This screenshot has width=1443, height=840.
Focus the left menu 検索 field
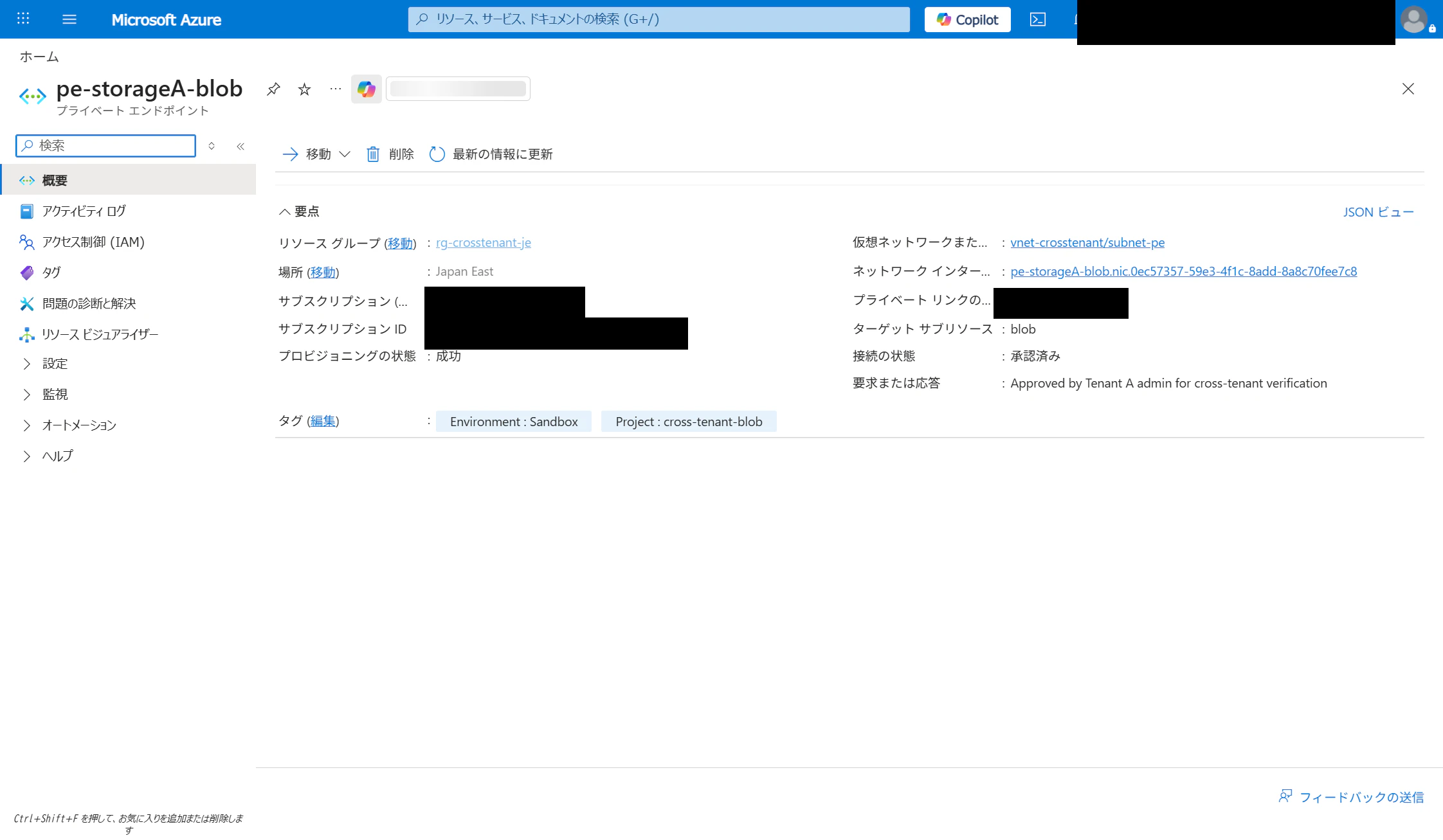coord(106,146)
